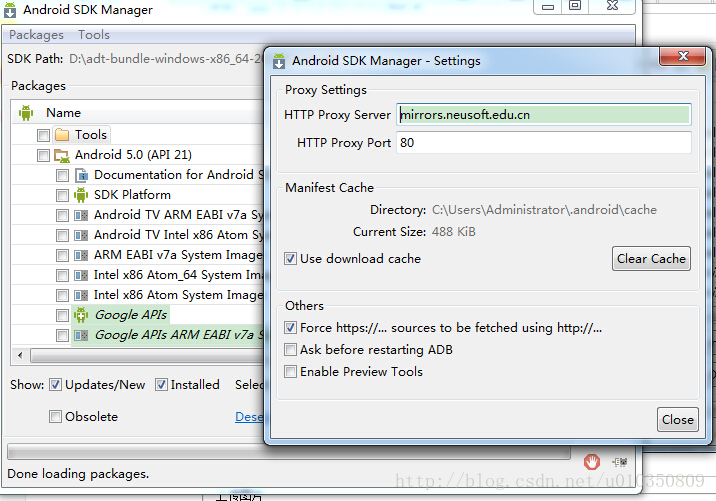Minimize the Android SDK Manager window
This screenshot has height=501, width=716.
tap(548, 6)
